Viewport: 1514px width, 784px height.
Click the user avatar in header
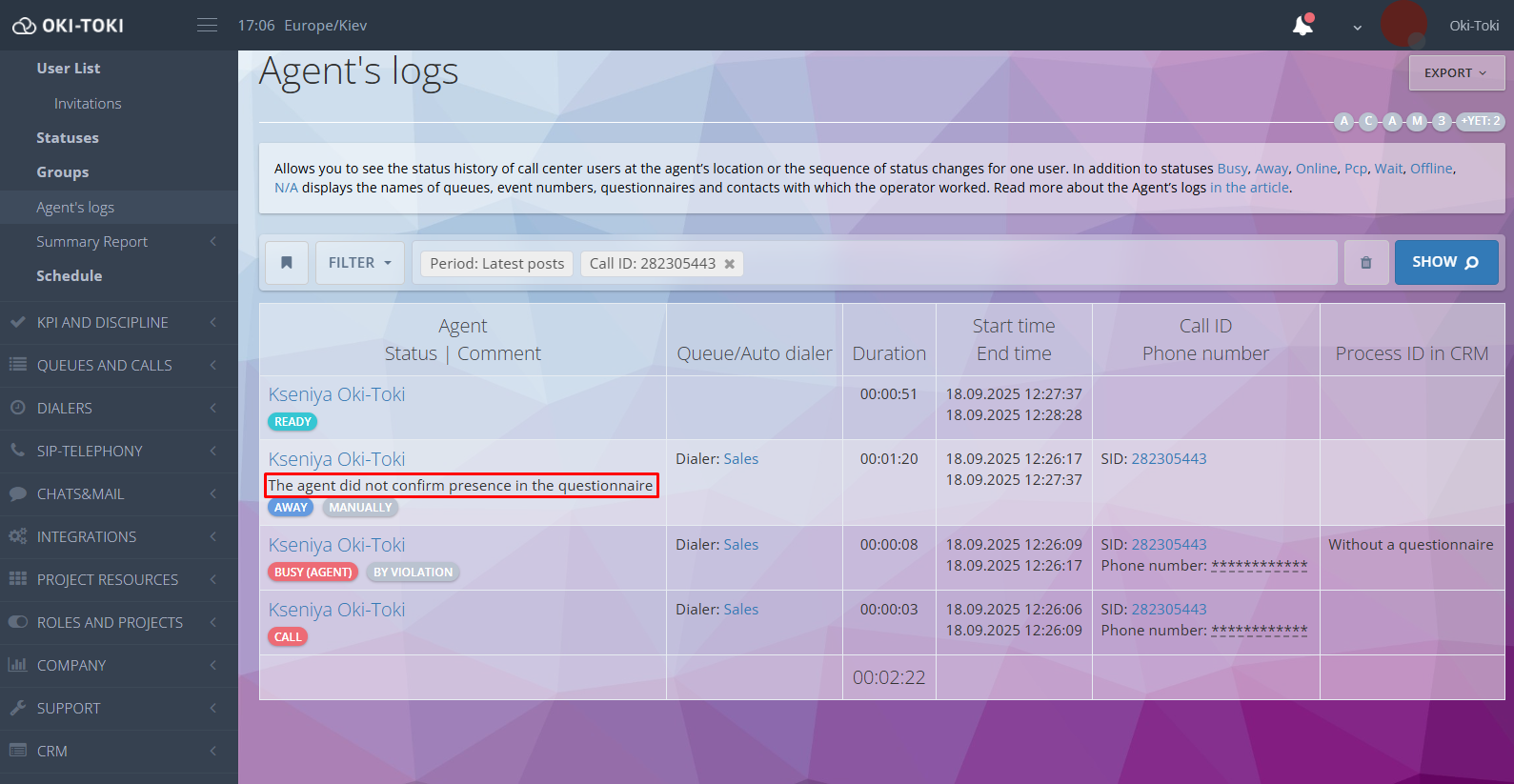point(1403,25)
